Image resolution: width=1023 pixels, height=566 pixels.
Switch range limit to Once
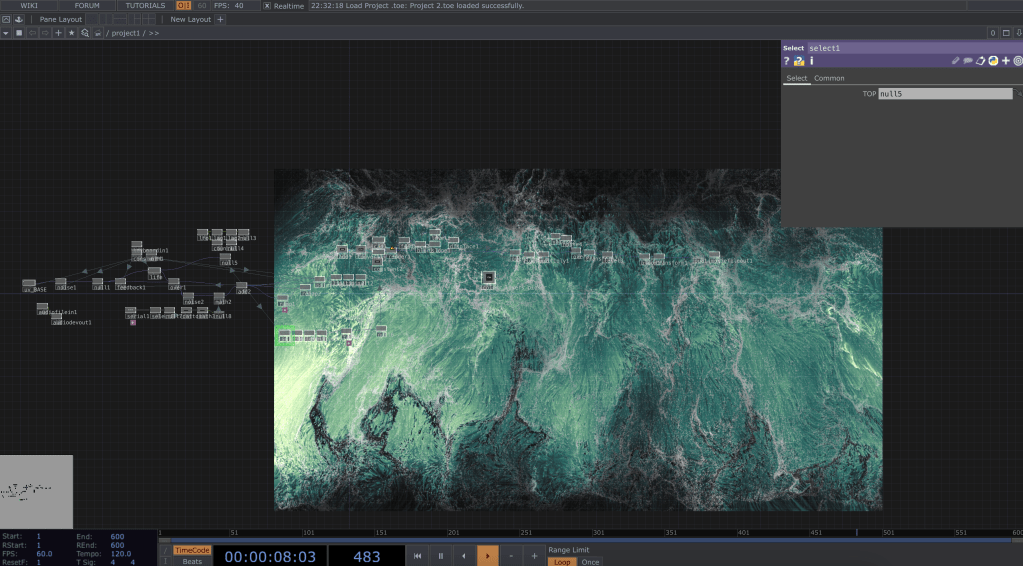[x=591, y=561]
